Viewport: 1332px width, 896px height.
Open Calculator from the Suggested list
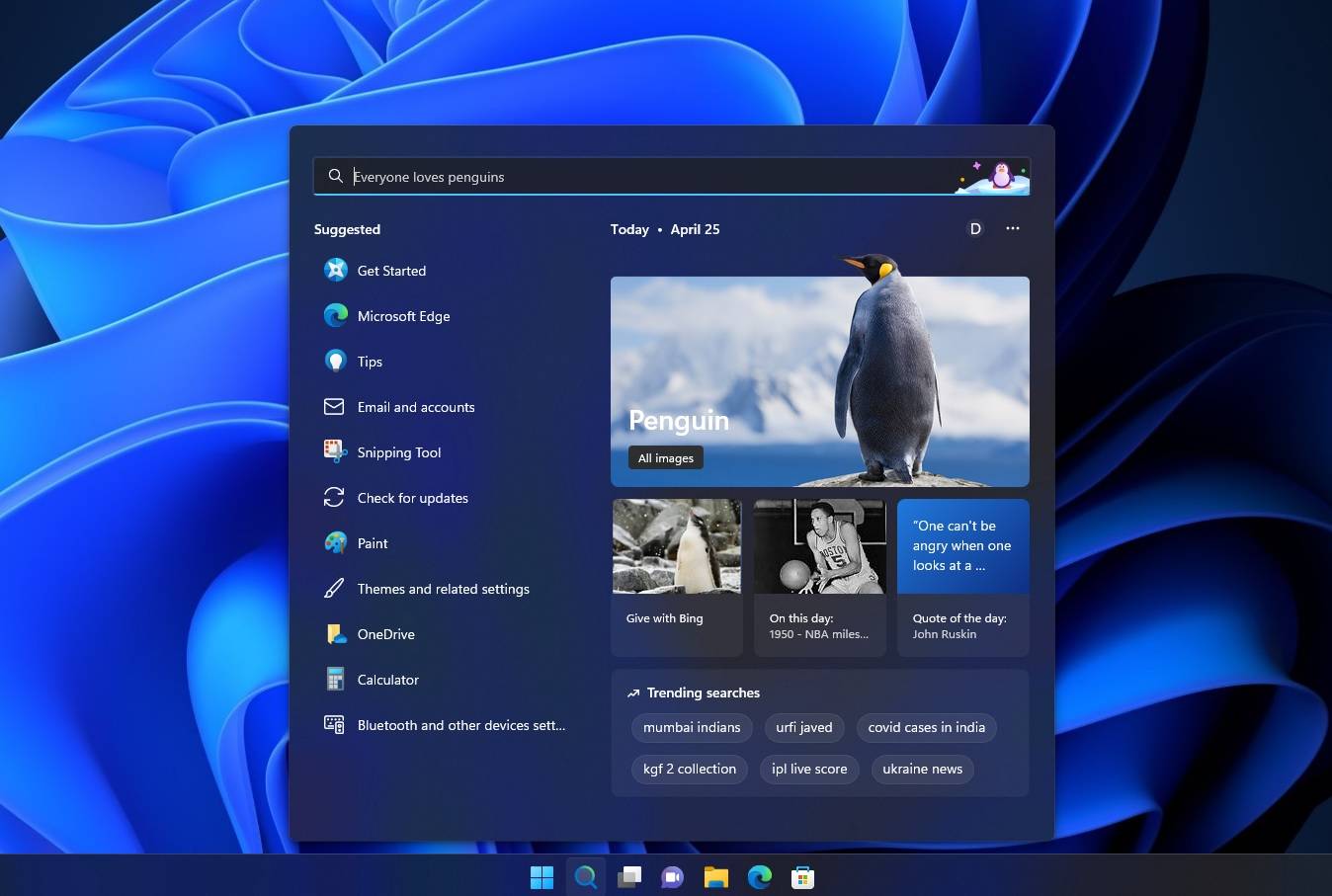coord(387,679)
